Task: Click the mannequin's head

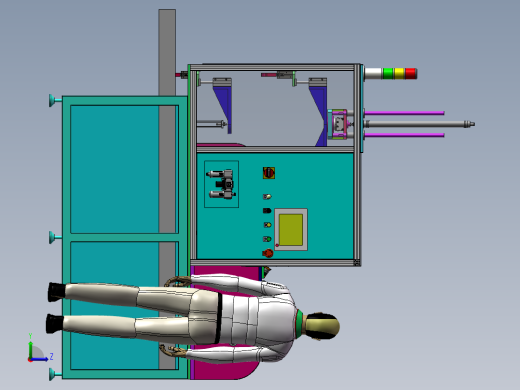Action: tap(322, 326)
